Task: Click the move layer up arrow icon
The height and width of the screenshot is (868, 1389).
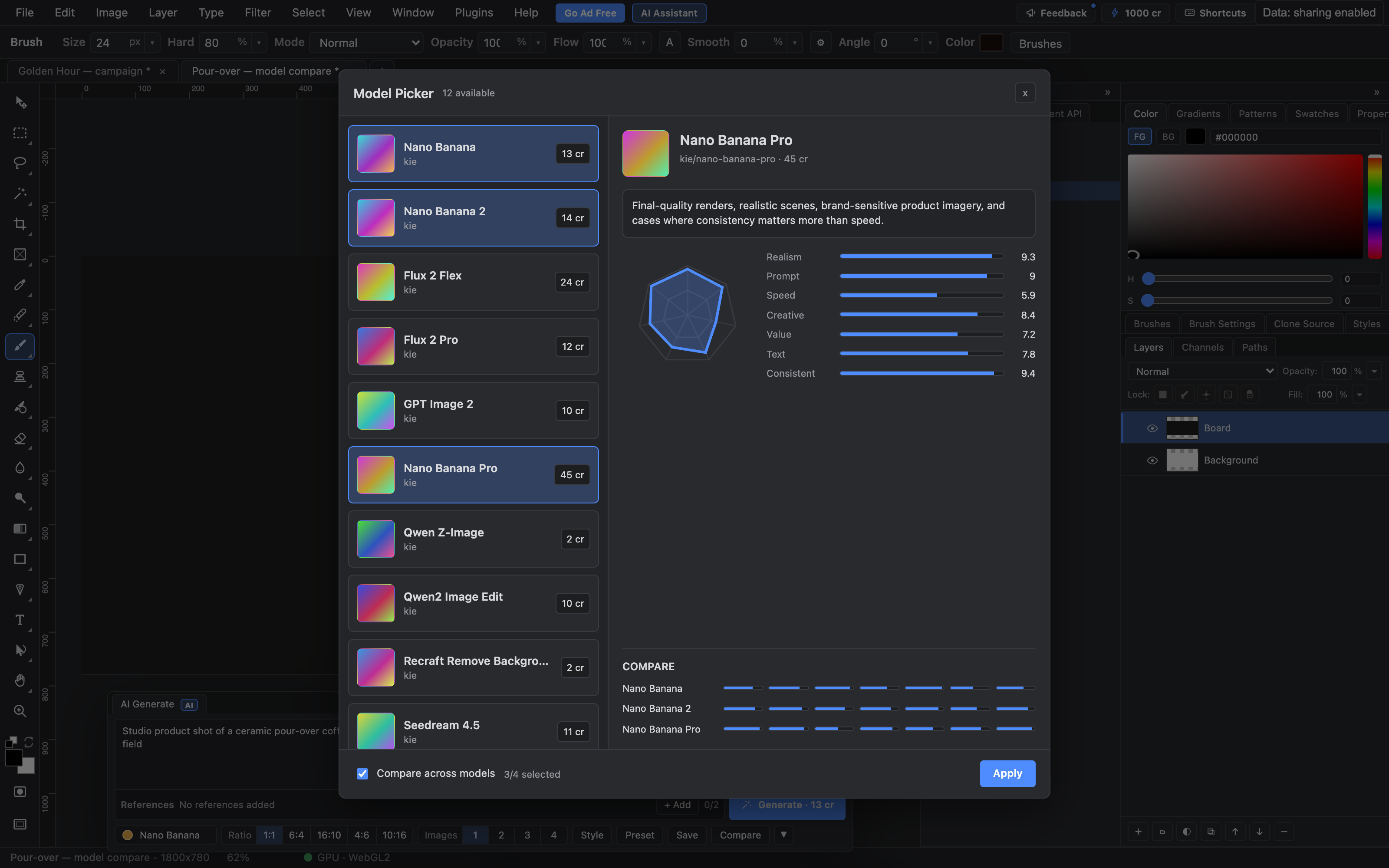Action: (1235, 831)
